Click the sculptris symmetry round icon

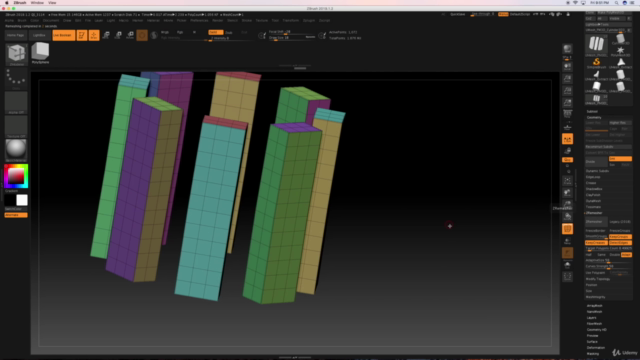coord(154,36)
